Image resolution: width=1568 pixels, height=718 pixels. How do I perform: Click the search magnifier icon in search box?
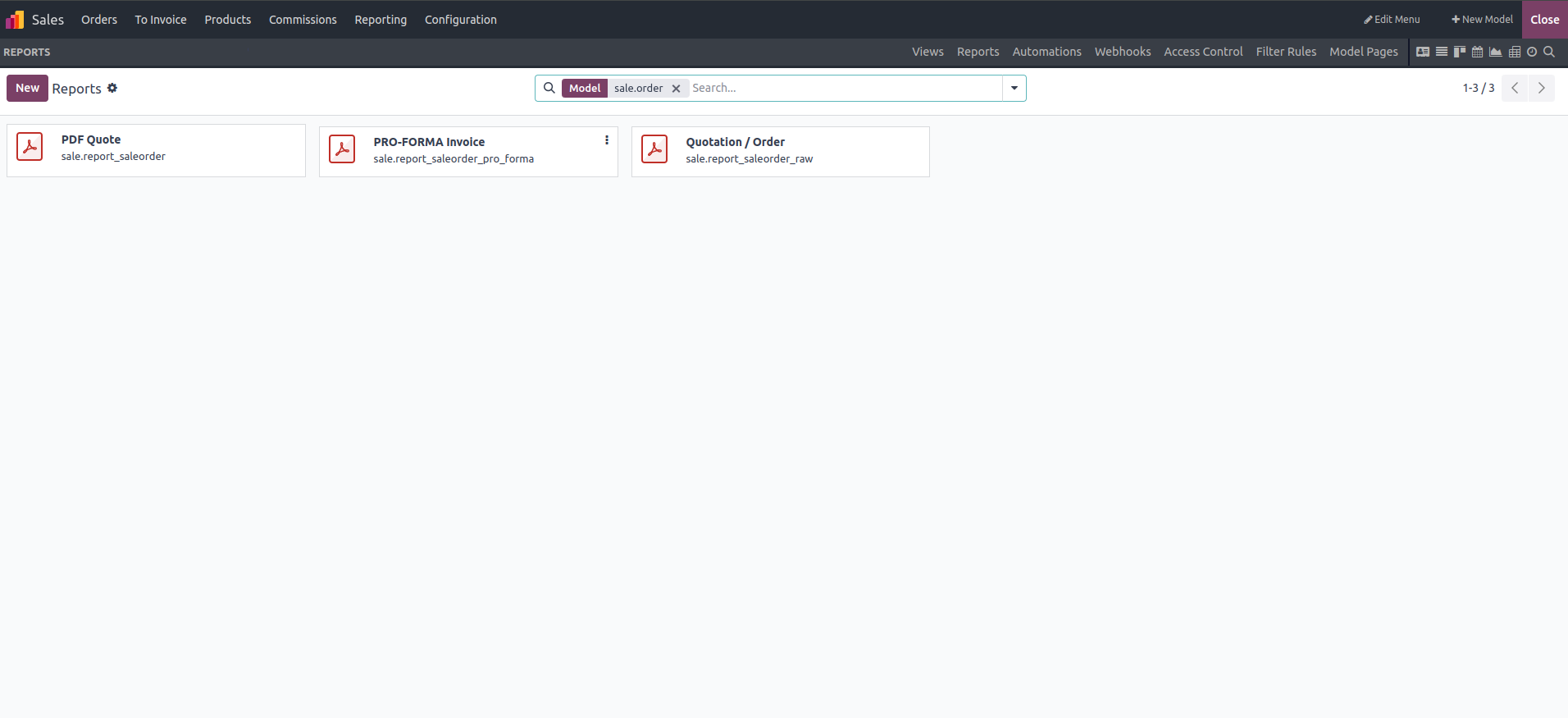pyautogui.click(x=549, y=88)
